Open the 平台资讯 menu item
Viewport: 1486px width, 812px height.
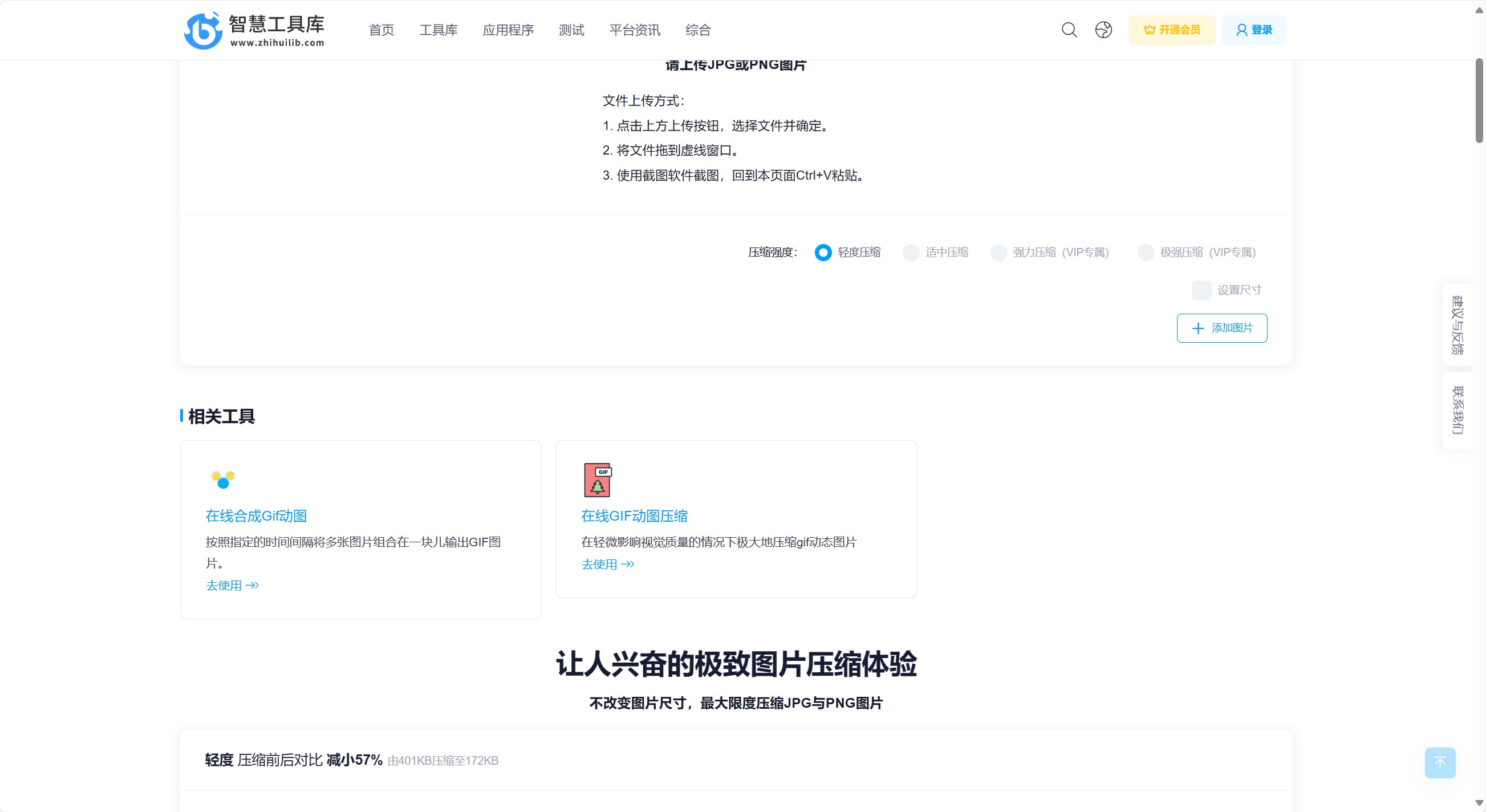pos(635,30)
